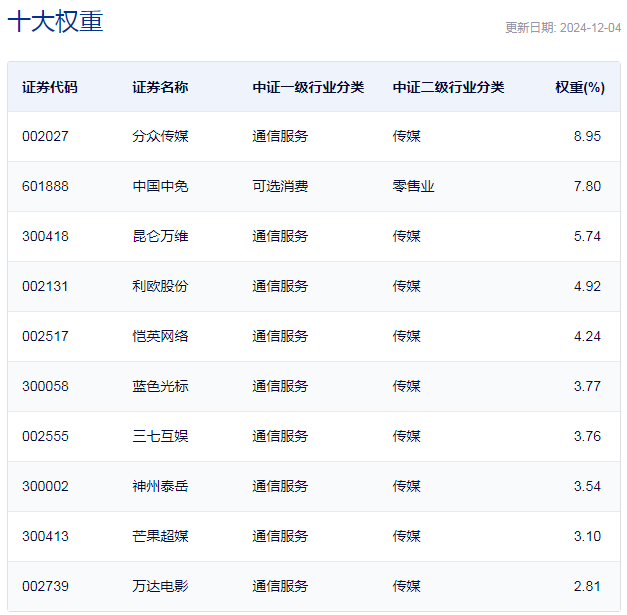Select security name 三七互娱
627x615 pixels.
pyautogui.click(x=160, y=436)
